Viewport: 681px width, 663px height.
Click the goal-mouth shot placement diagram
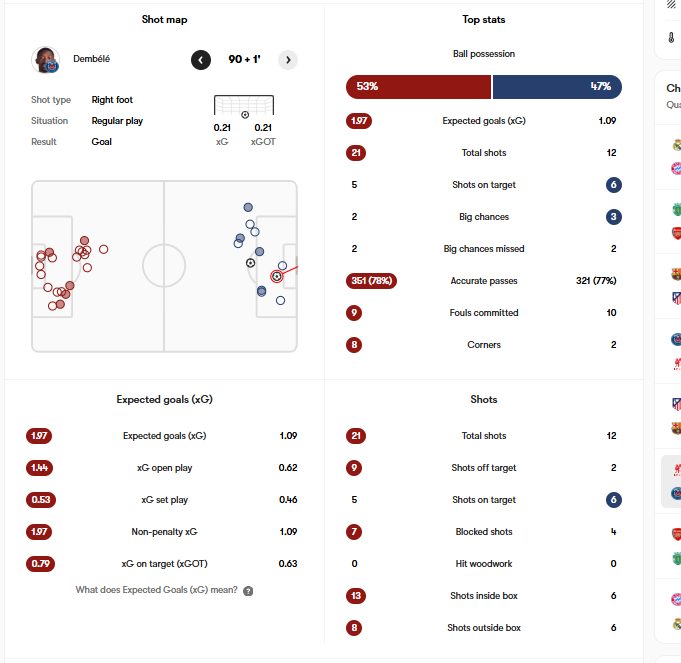[244, 107]
